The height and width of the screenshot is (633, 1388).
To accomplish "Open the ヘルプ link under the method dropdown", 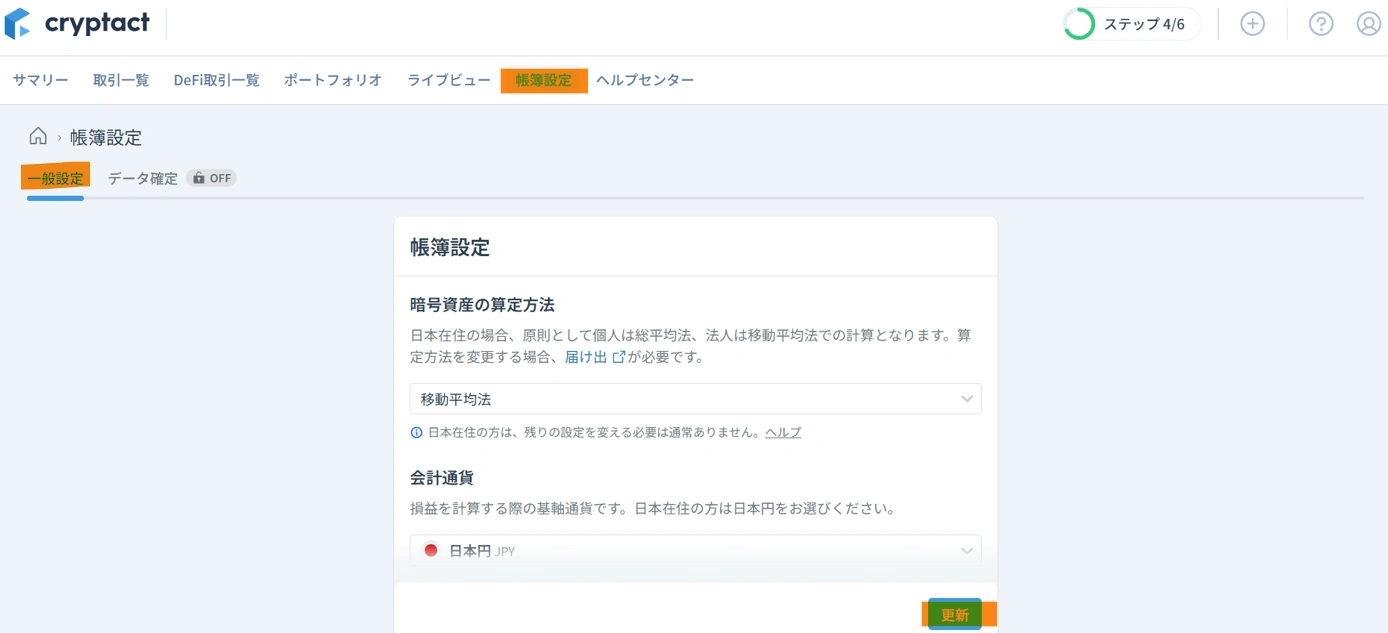I will [783, 432].
